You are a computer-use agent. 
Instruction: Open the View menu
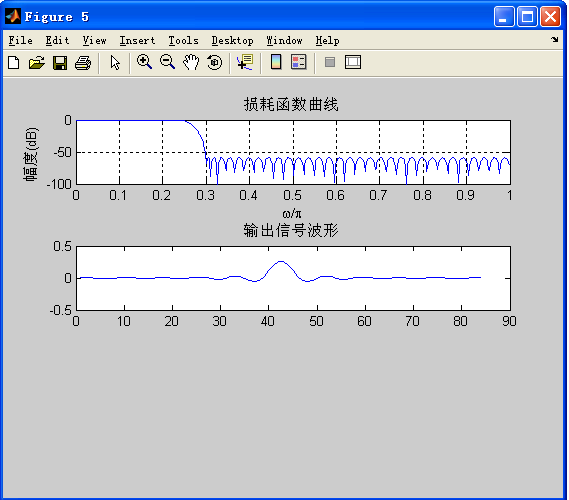[x=94, y=41]
